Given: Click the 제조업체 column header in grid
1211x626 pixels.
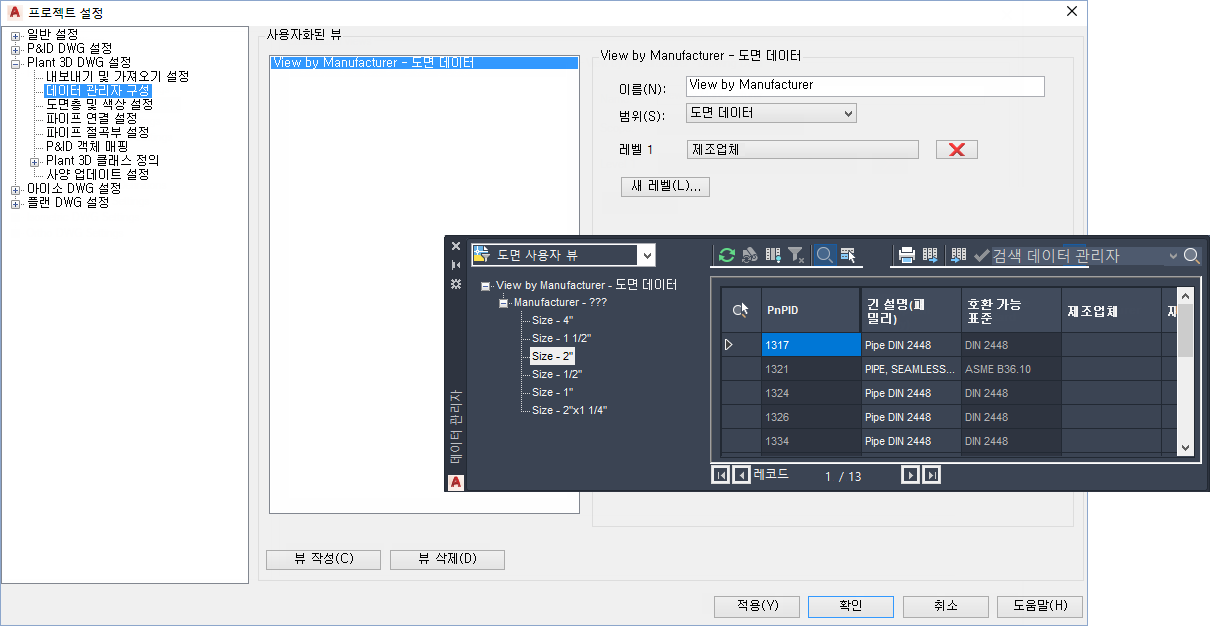Looking at the screenshot, I should (1111, 311).
